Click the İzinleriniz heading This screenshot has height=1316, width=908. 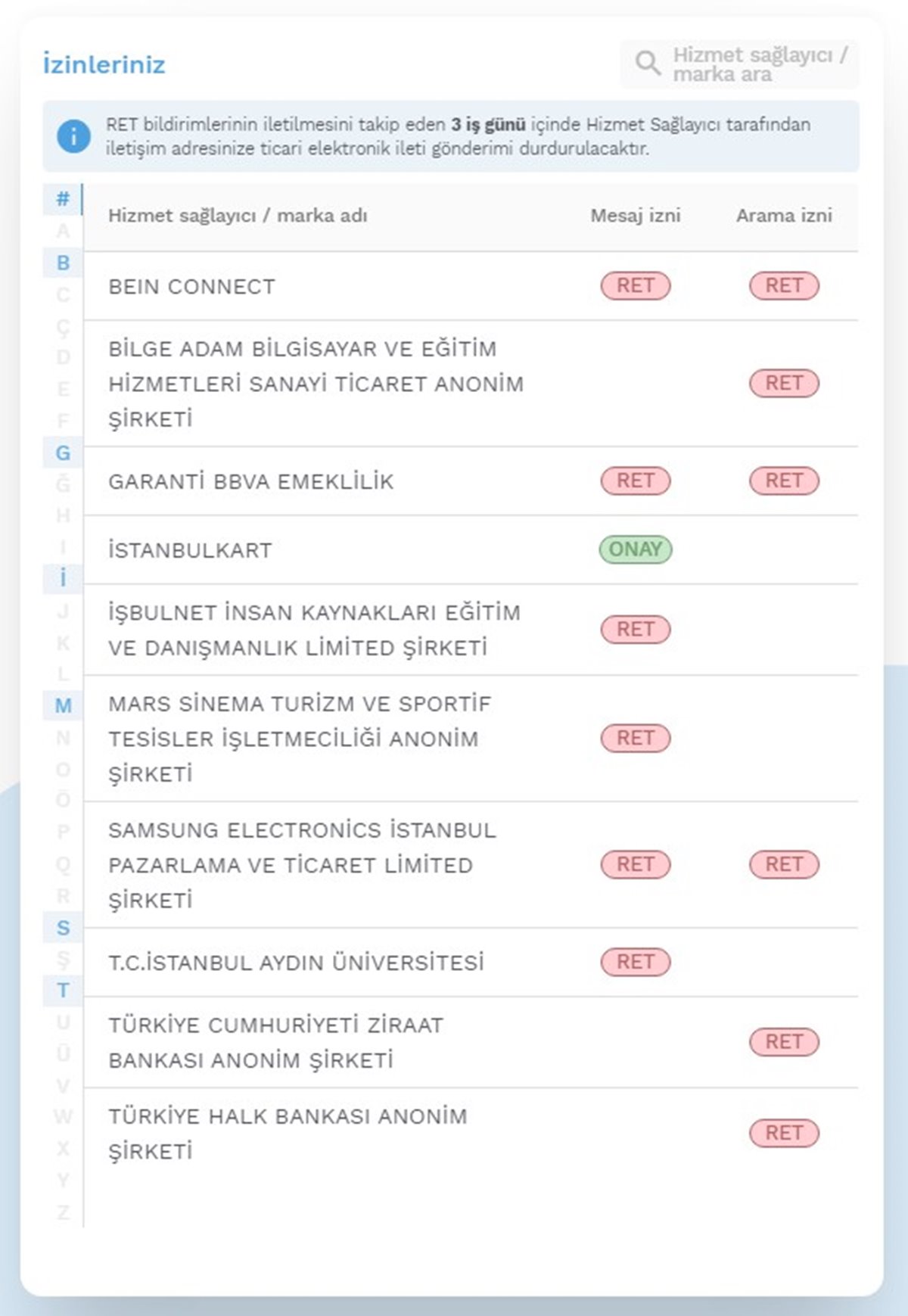[x=104, y=65]
